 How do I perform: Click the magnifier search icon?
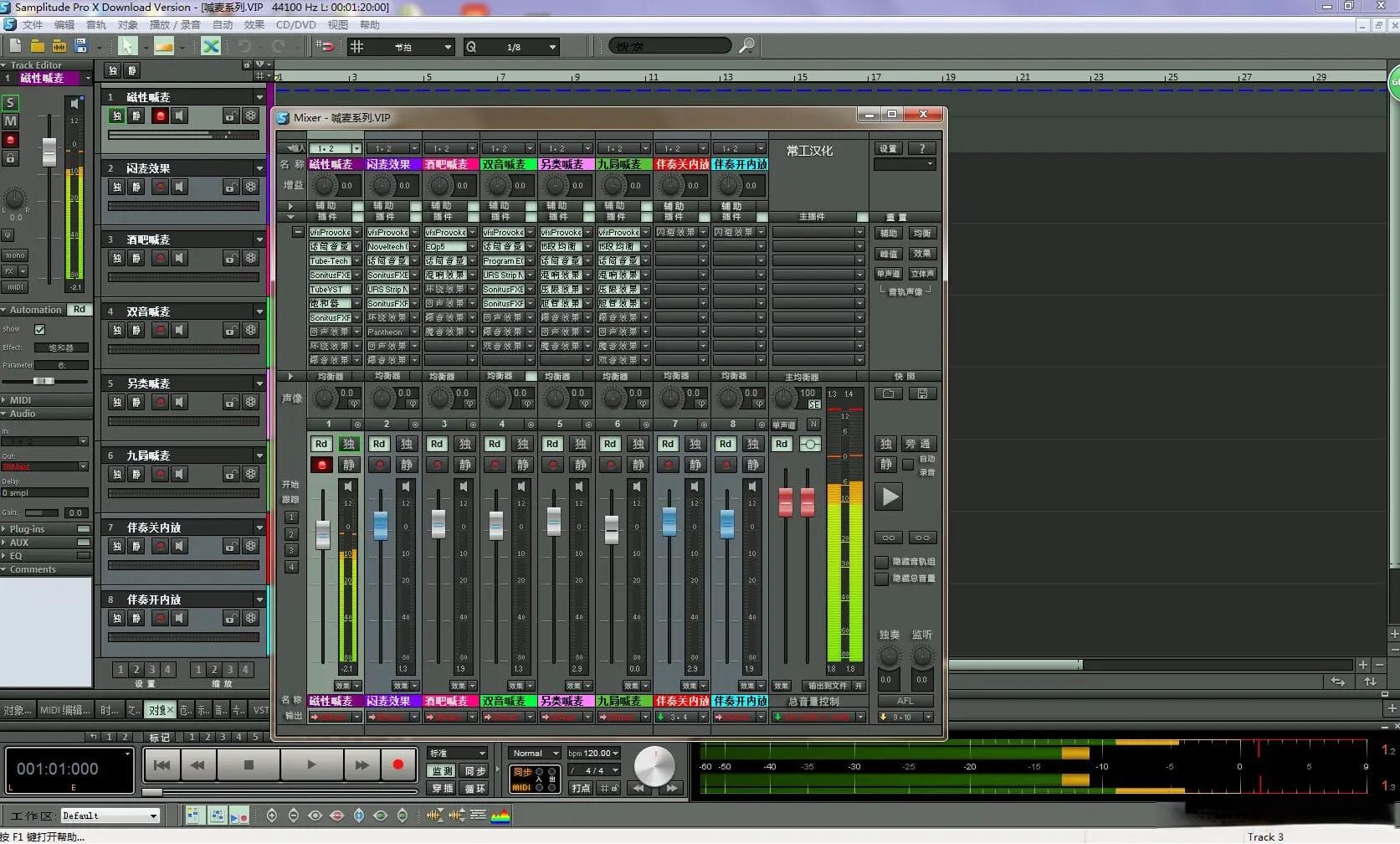(746, 46)
